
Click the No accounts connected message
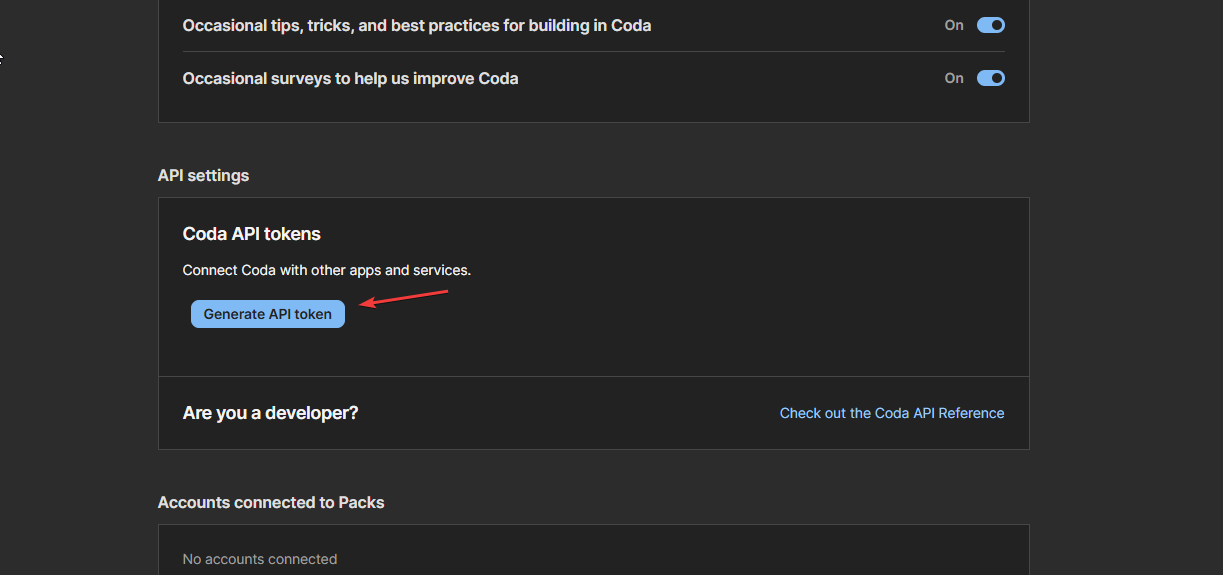click(259, 559)
